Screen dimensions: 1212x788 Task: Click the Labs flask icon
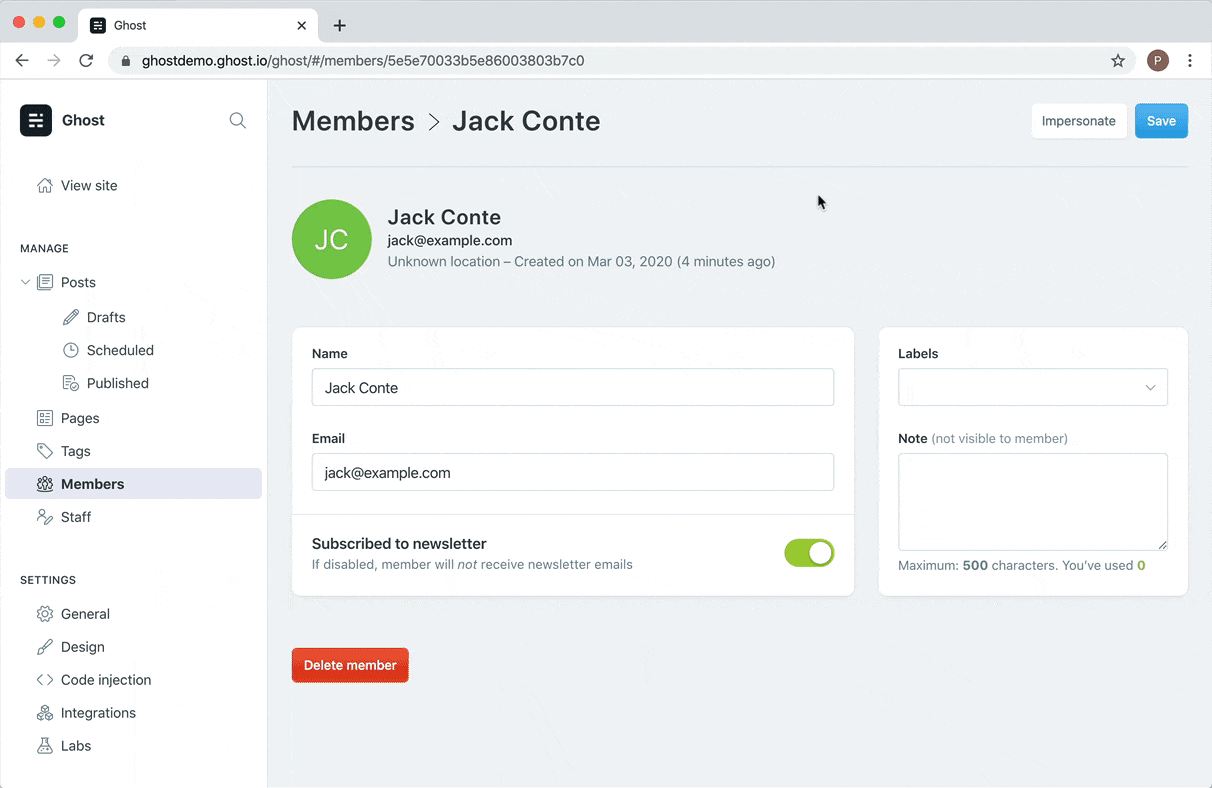click(x=45, y=746)
